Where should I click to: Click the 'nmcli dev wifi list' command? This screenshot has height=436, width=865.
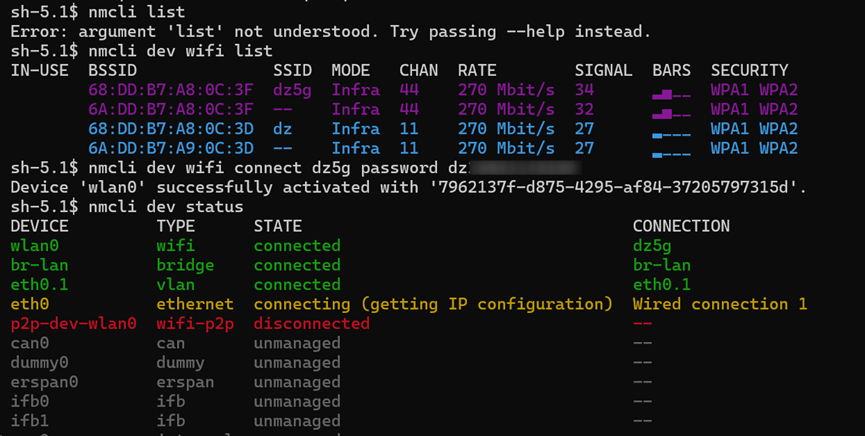point(180,51)
